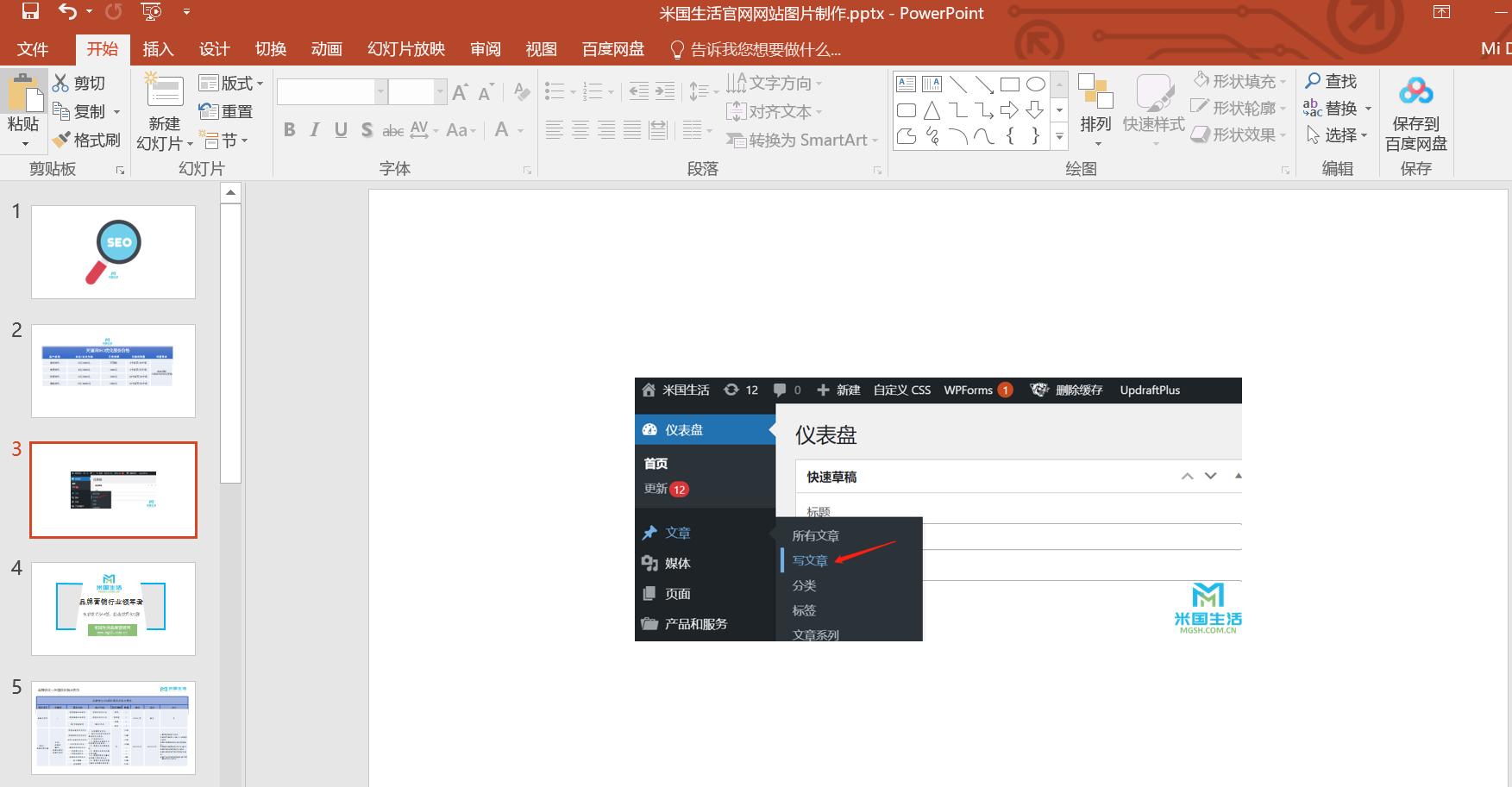Open the font name combo box dropdown
Viewport: 1512px width, 787px height.
point(380,91)
